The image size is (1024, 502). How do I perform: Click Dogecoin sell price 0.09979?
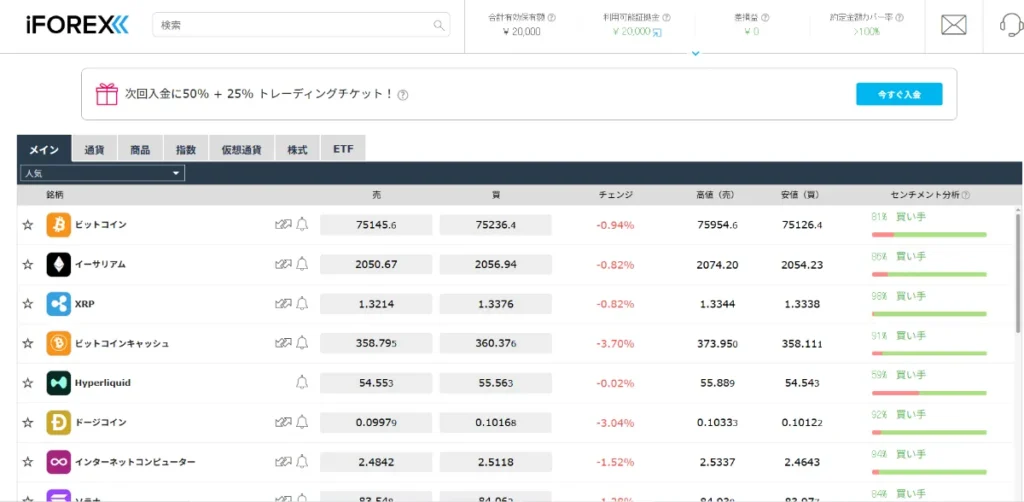click(376, 423)
